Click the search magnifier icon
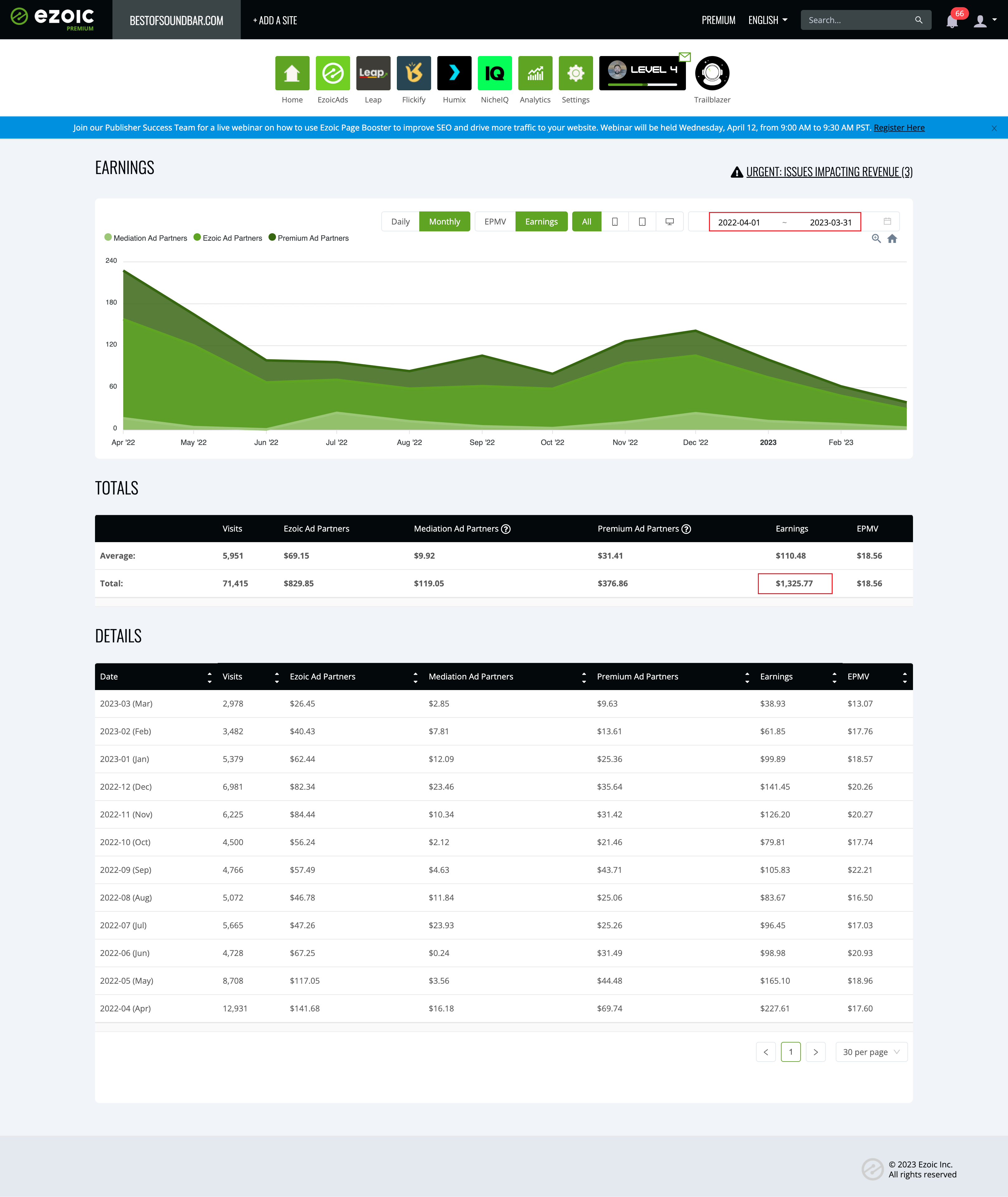This screenshot has width=1008, height=1197. [918, 20]
